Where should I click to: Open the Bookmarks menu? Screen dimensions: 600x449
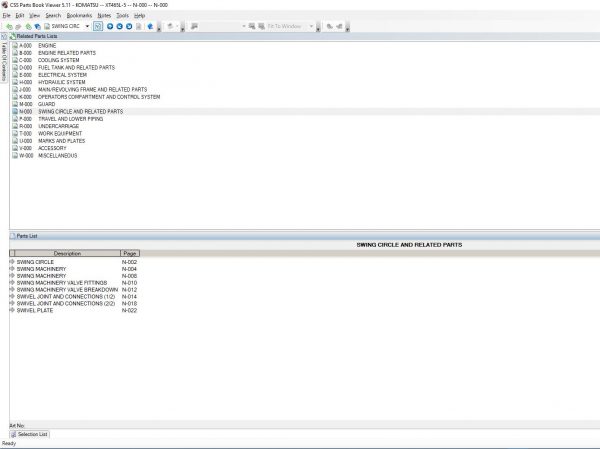coord(79,16)
